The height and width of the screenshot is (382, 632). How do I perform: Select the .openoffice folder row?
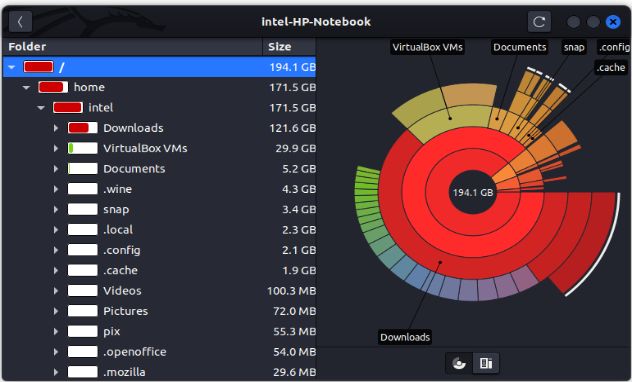pos(159,352)
